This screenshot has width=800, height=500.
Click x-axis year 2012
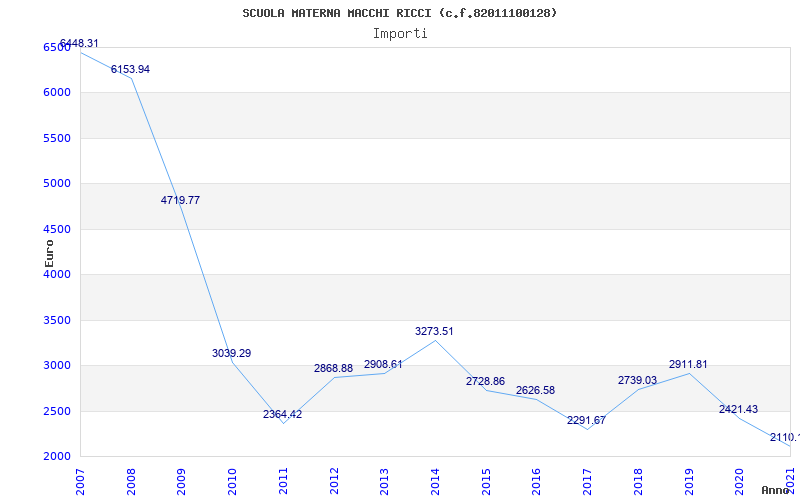[334, 481]
